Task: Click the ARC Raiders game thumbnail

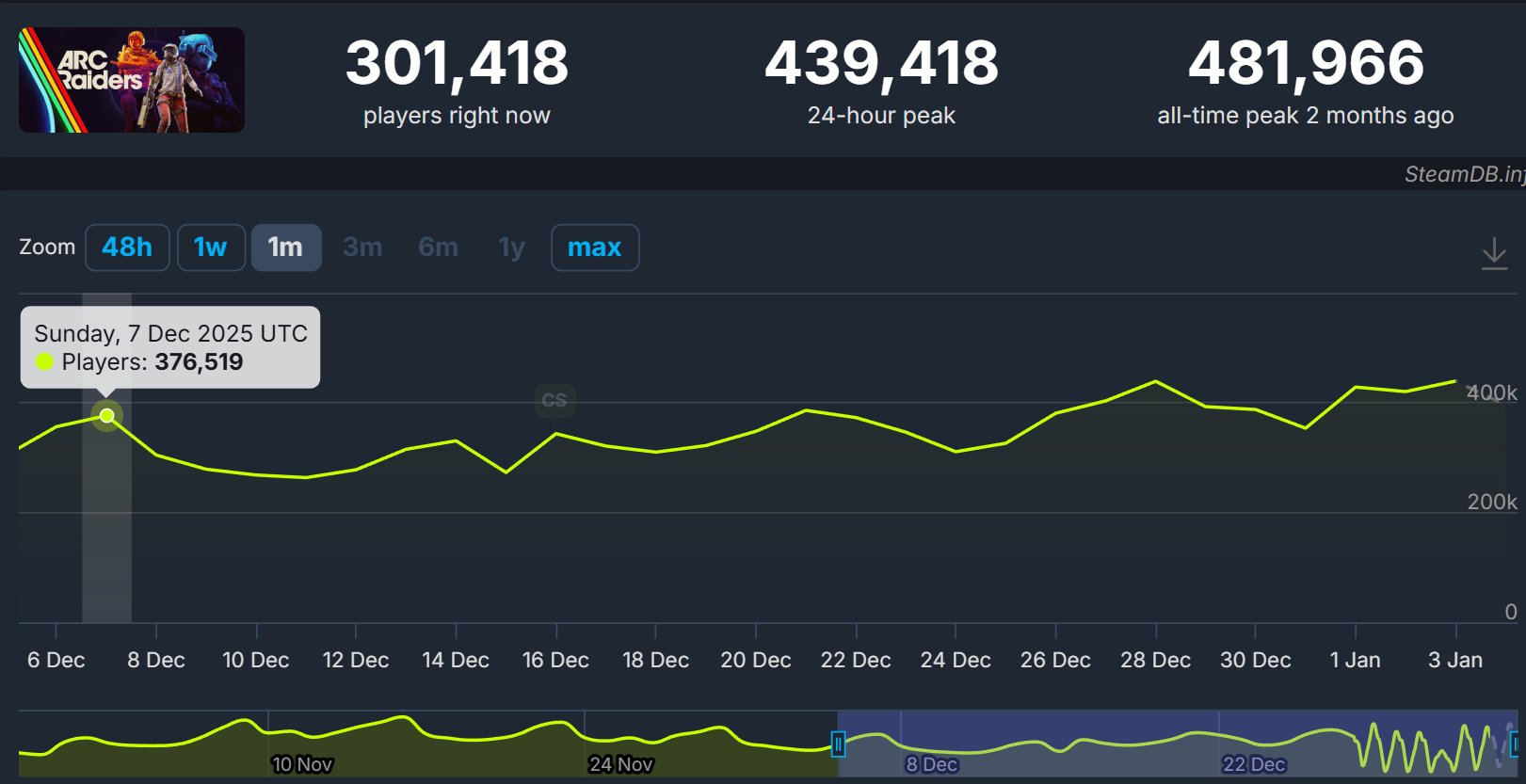Action: coord(132,80)
